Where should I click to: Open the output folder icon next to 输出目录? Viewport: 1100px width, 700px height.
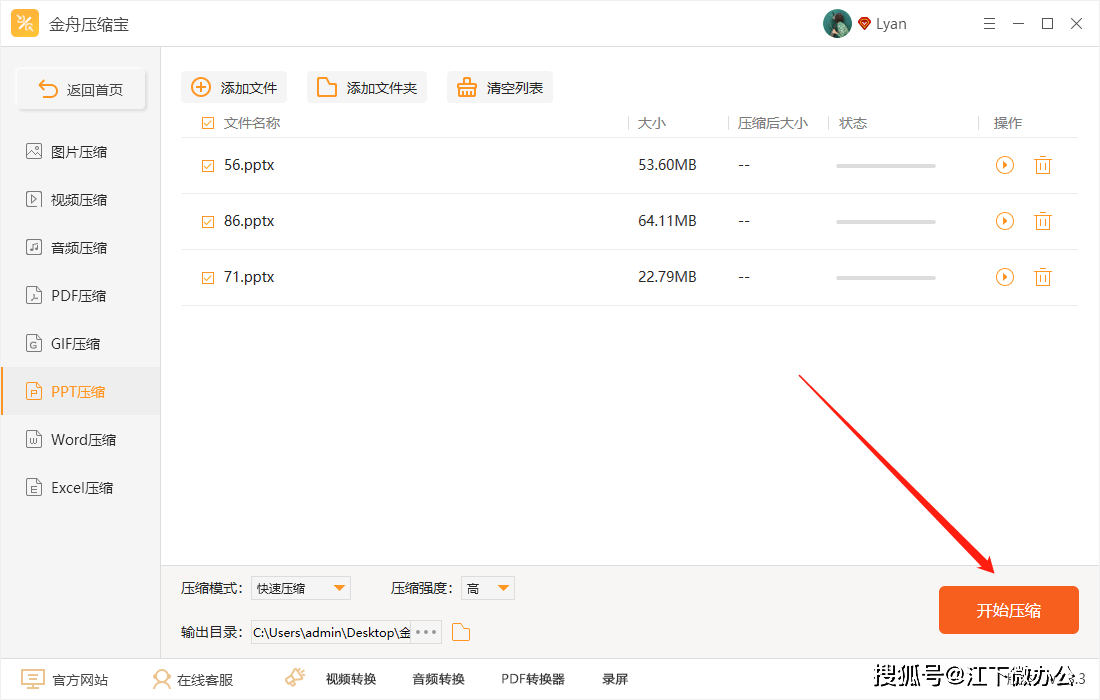[459, 631]
